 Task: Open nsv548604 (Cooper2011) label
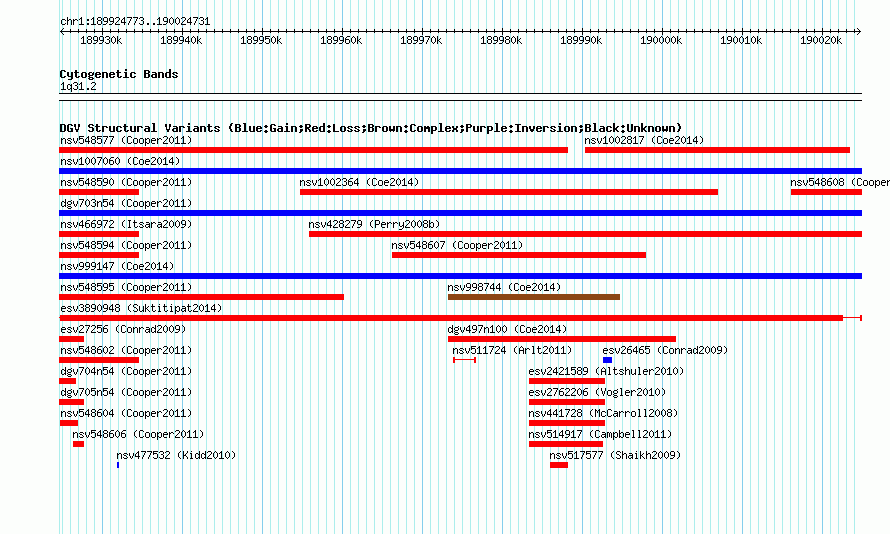click(x=126, y=413)
